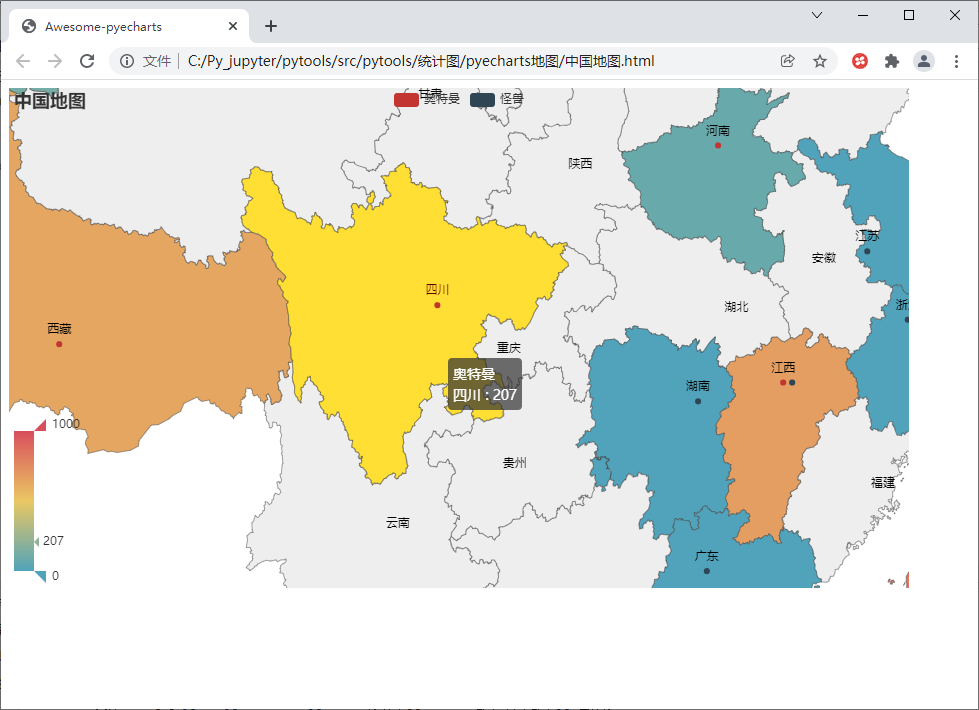The height and width of the screenshot is (710, 979).
Task: Reload the page with refresh icon
Action: point(87,61)
